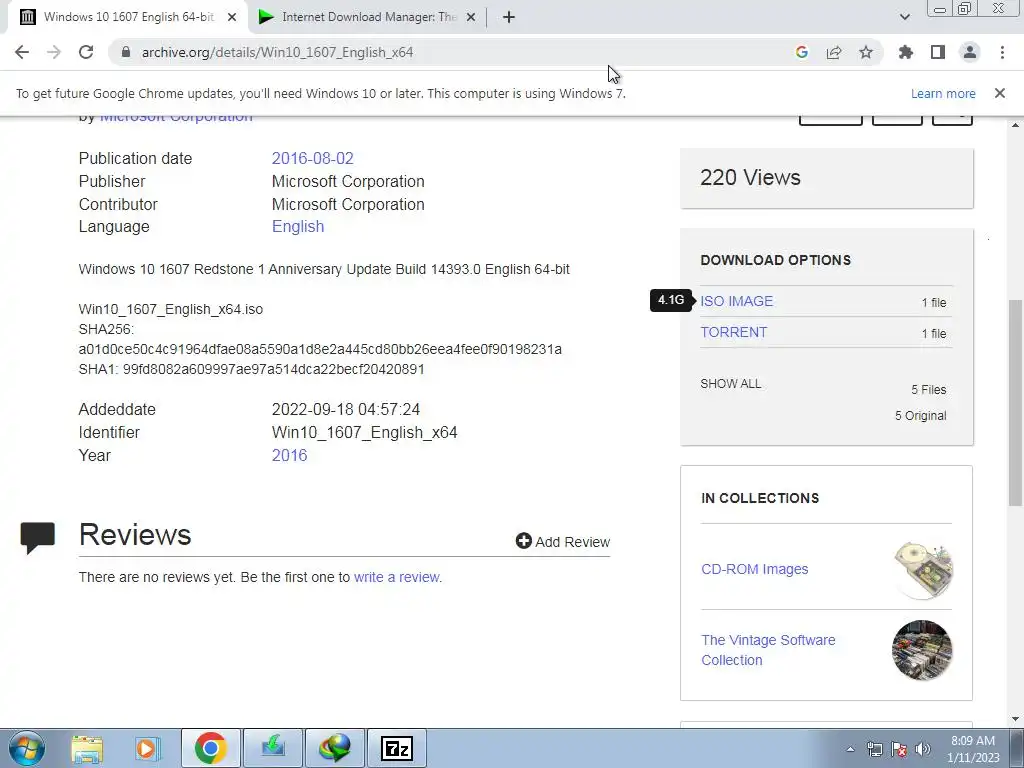
Task: Click the CD-ROM Images thumbnail
Action: 923,570
